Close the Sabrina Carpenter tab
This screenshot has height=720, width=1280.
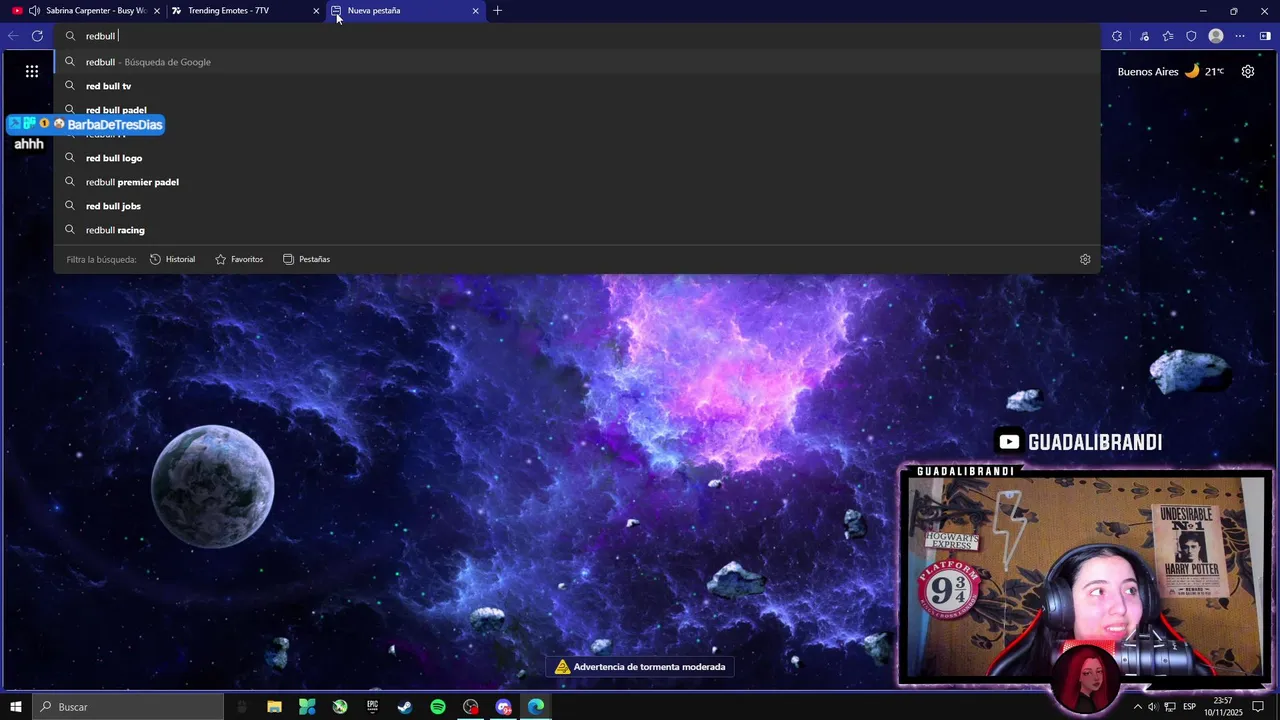(x=156, y=11)
